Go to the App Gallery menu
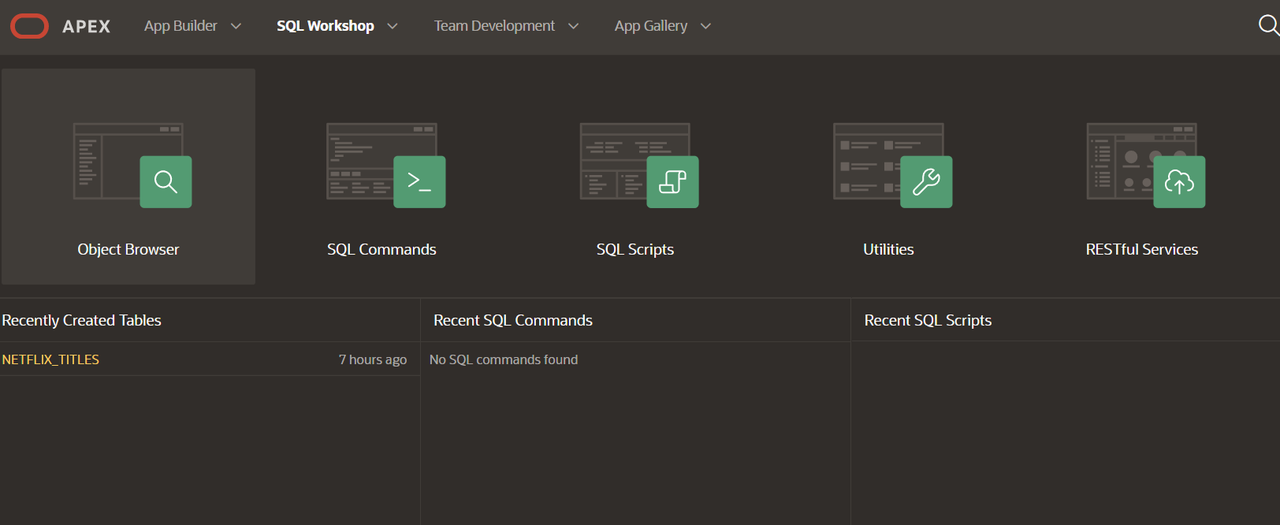The image size is (1280, 525). tap(651, 27)
